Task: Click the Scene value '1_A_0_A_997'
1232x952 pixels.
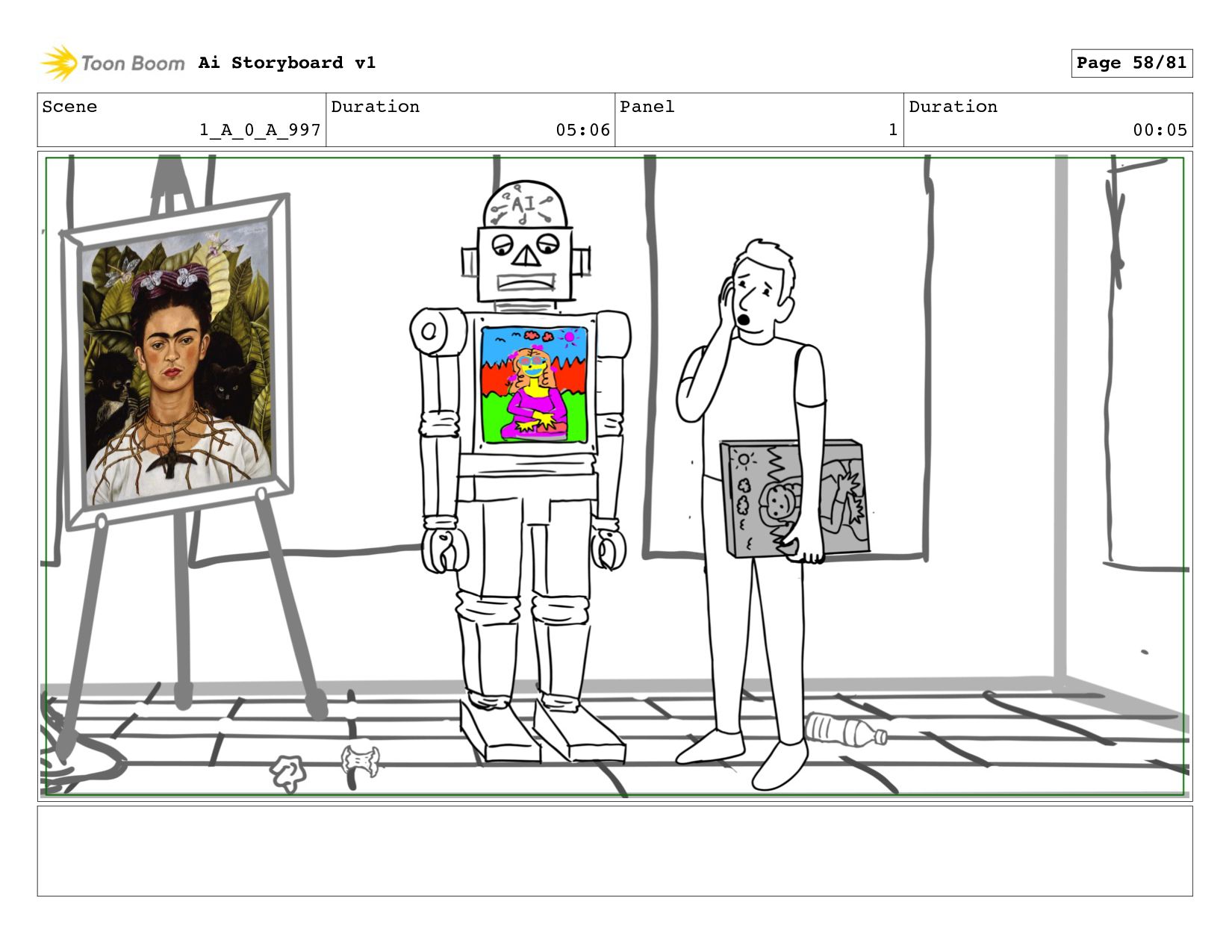Action: pos(260,130)
